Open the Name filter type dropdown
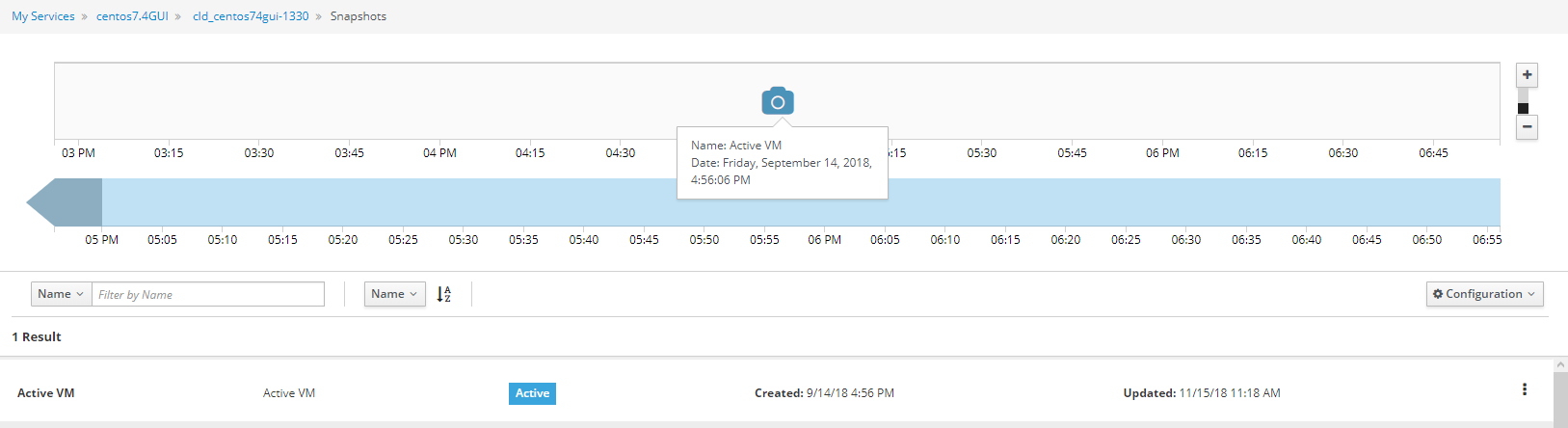 61,294
